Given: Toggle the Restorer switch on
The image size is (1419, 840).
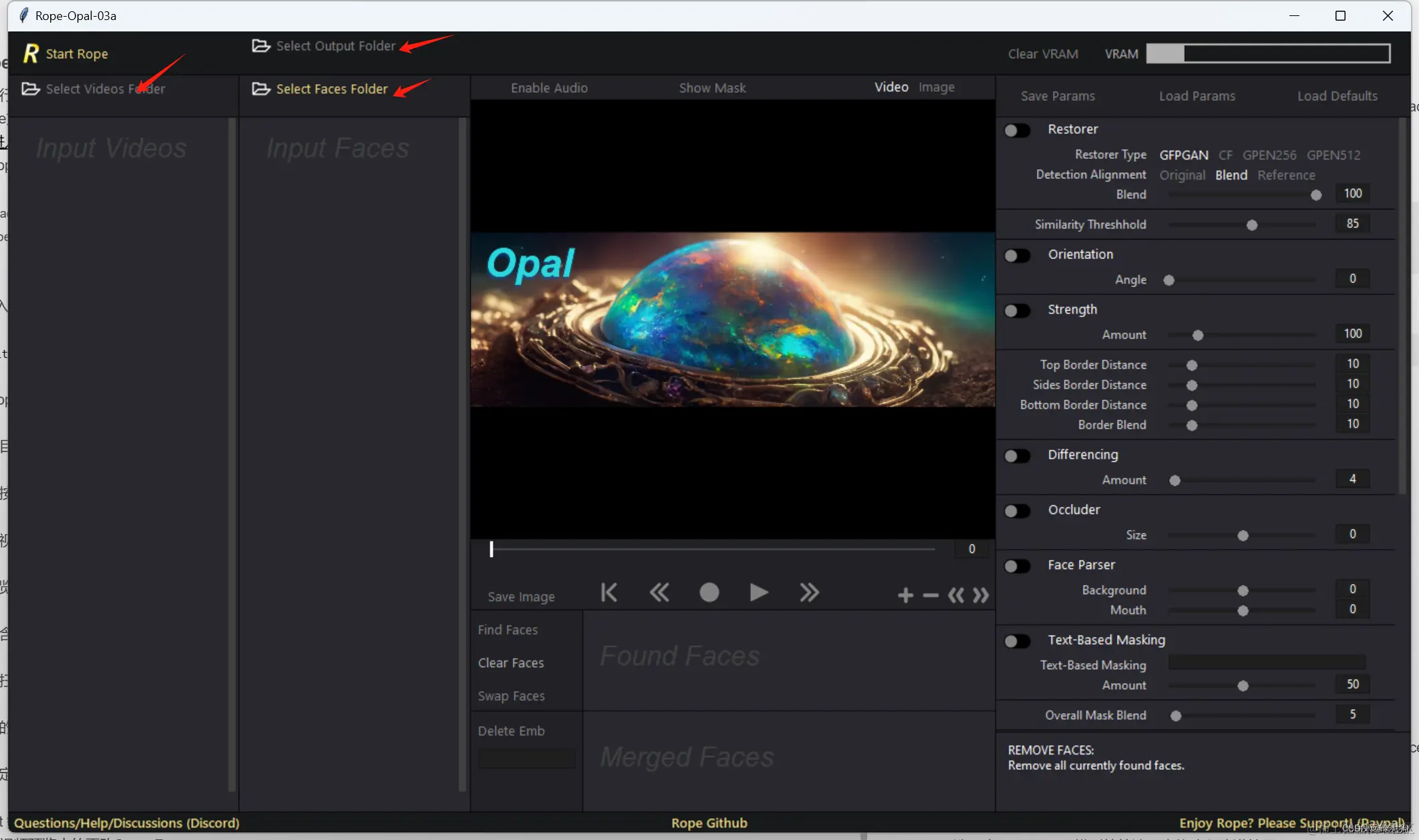Looking at the screenshot, I should coord(1017,130).
